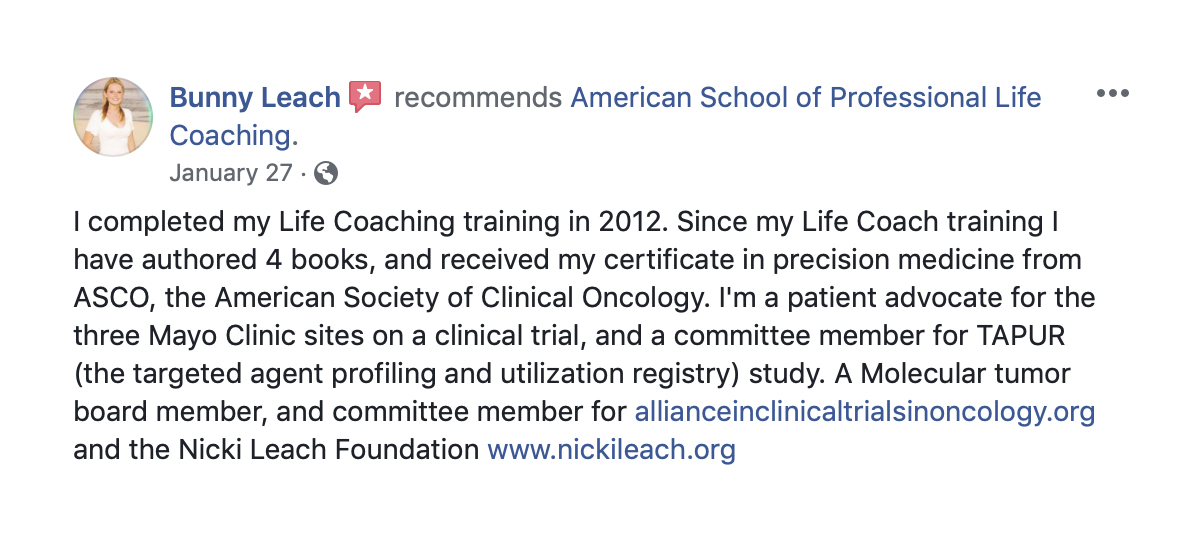
Task: Click the globe public audience icon
Action: (x=326, y=173)
